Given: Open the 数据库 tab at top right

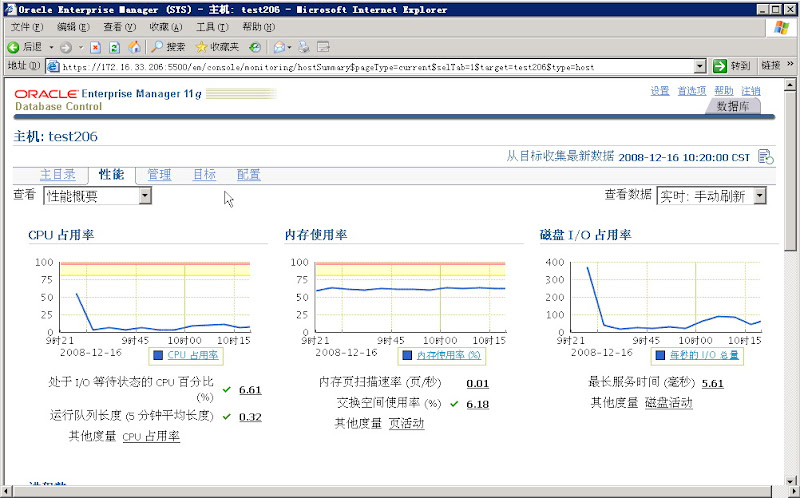Looking at the screenshot, I should [733, 106].
